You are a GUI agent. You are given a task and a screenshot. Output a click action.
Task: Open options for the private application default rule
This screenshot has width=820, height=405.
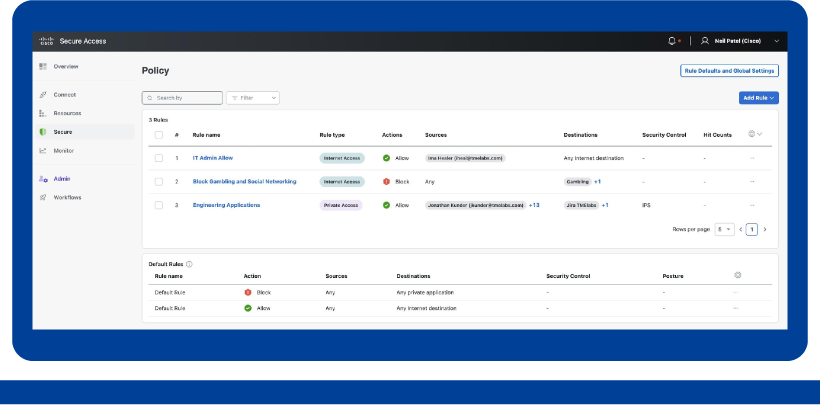(x=735, y=292)
